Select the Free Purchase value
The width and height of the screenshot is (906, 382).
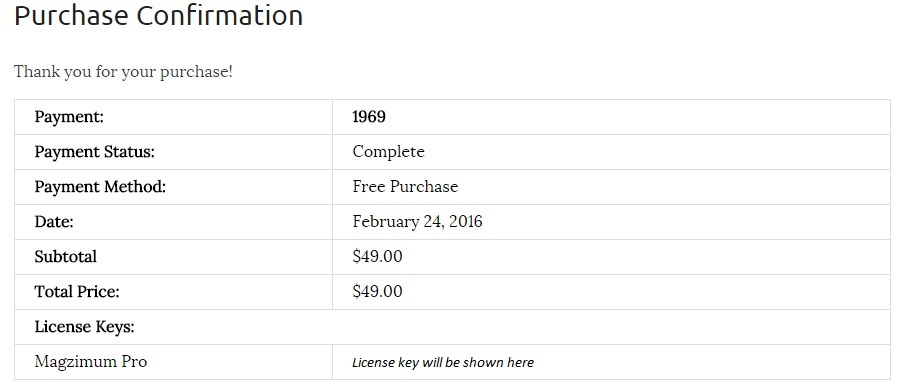click(x=405, y=187)
